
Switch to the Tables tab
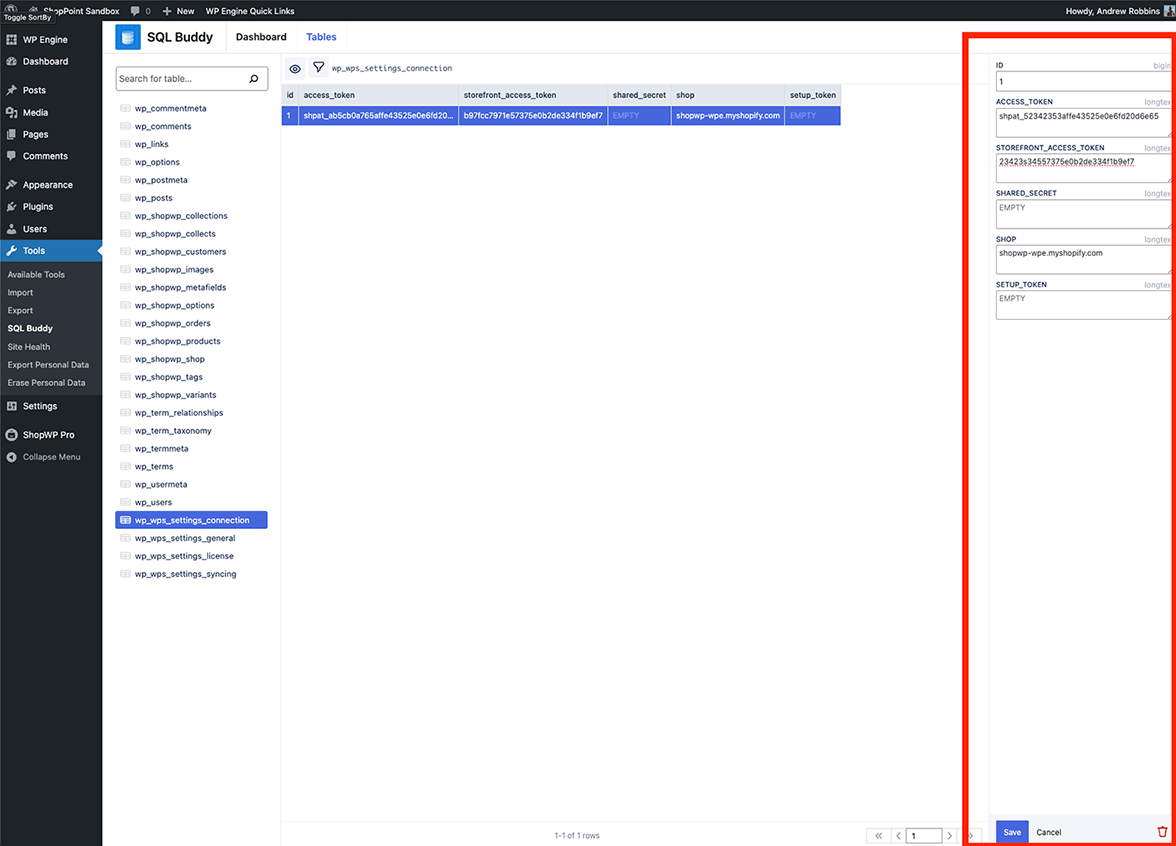tap(321, 37)
